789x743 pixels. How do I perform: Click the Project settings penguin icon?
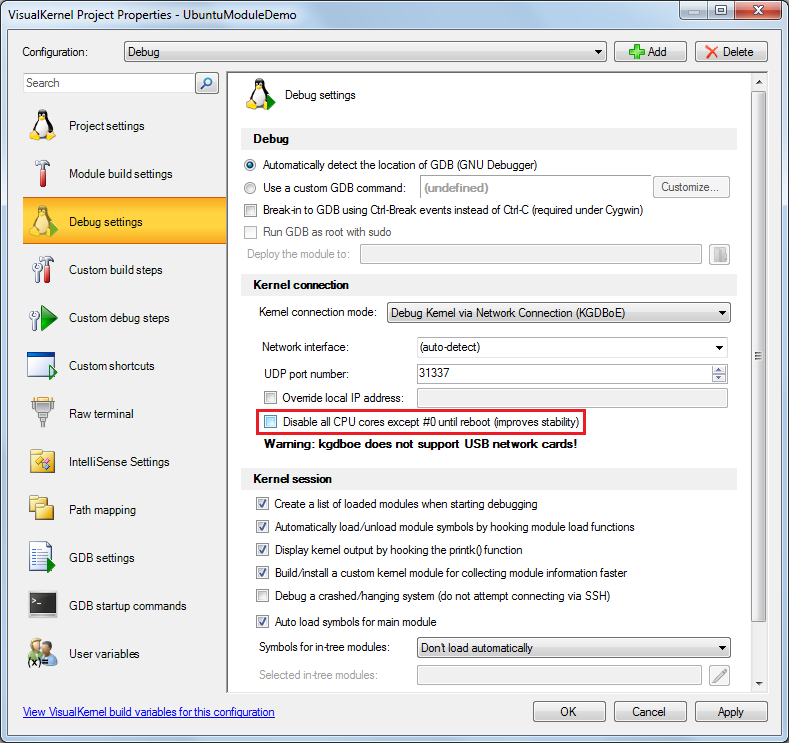[x=42, y=125]
